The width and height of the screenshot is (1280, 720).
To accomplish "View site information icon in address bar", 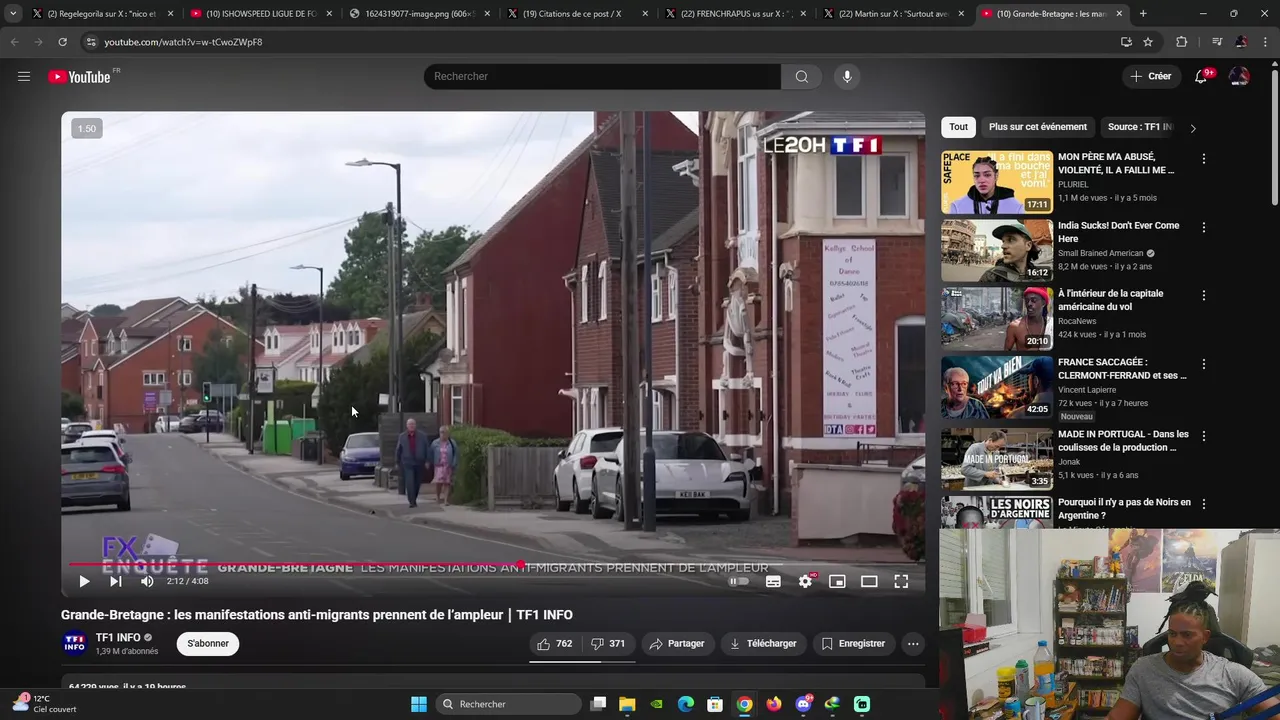I will 91,42.
